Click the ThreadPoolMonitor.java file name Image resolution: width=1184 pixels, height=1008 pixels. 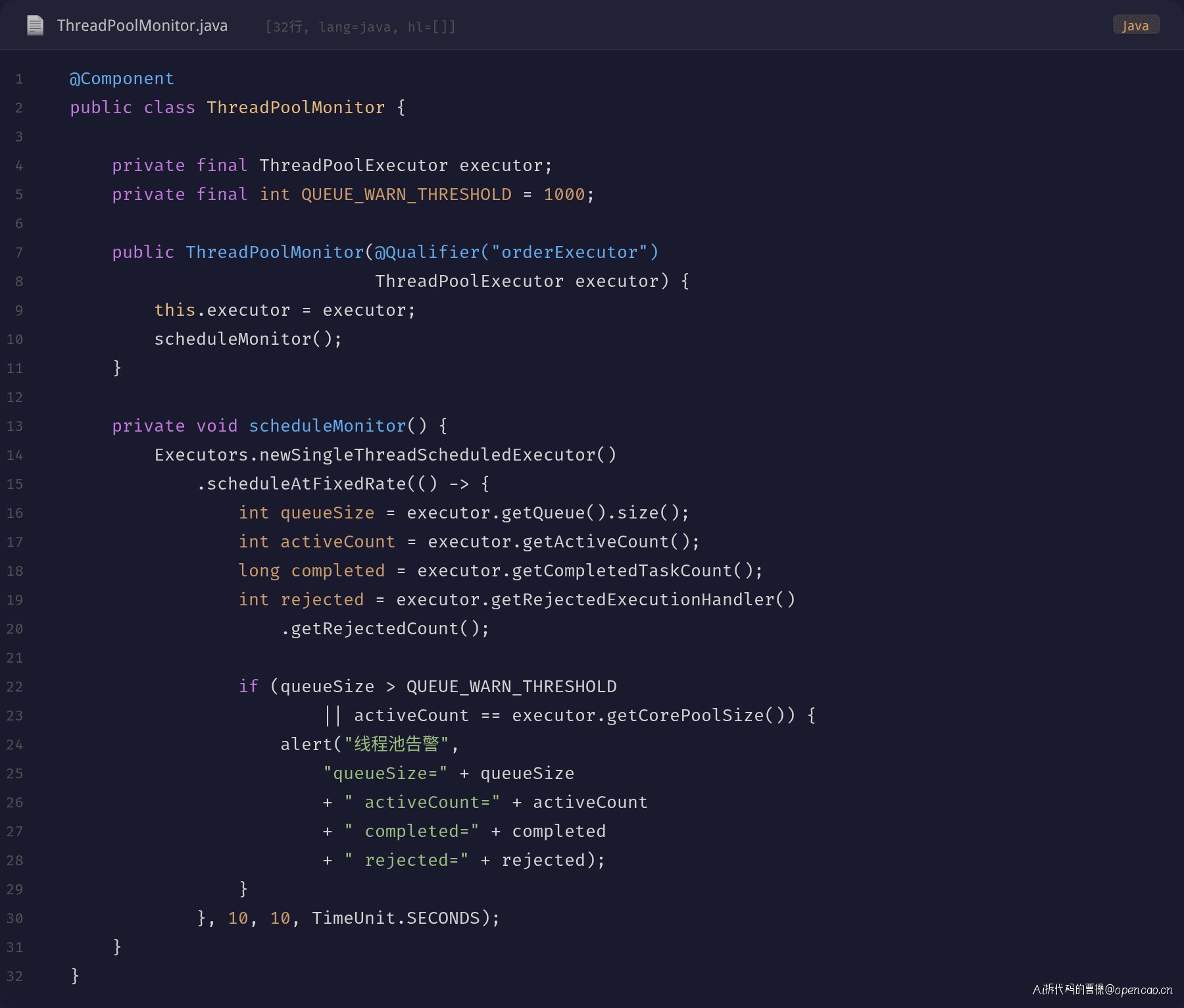(142, 26)
